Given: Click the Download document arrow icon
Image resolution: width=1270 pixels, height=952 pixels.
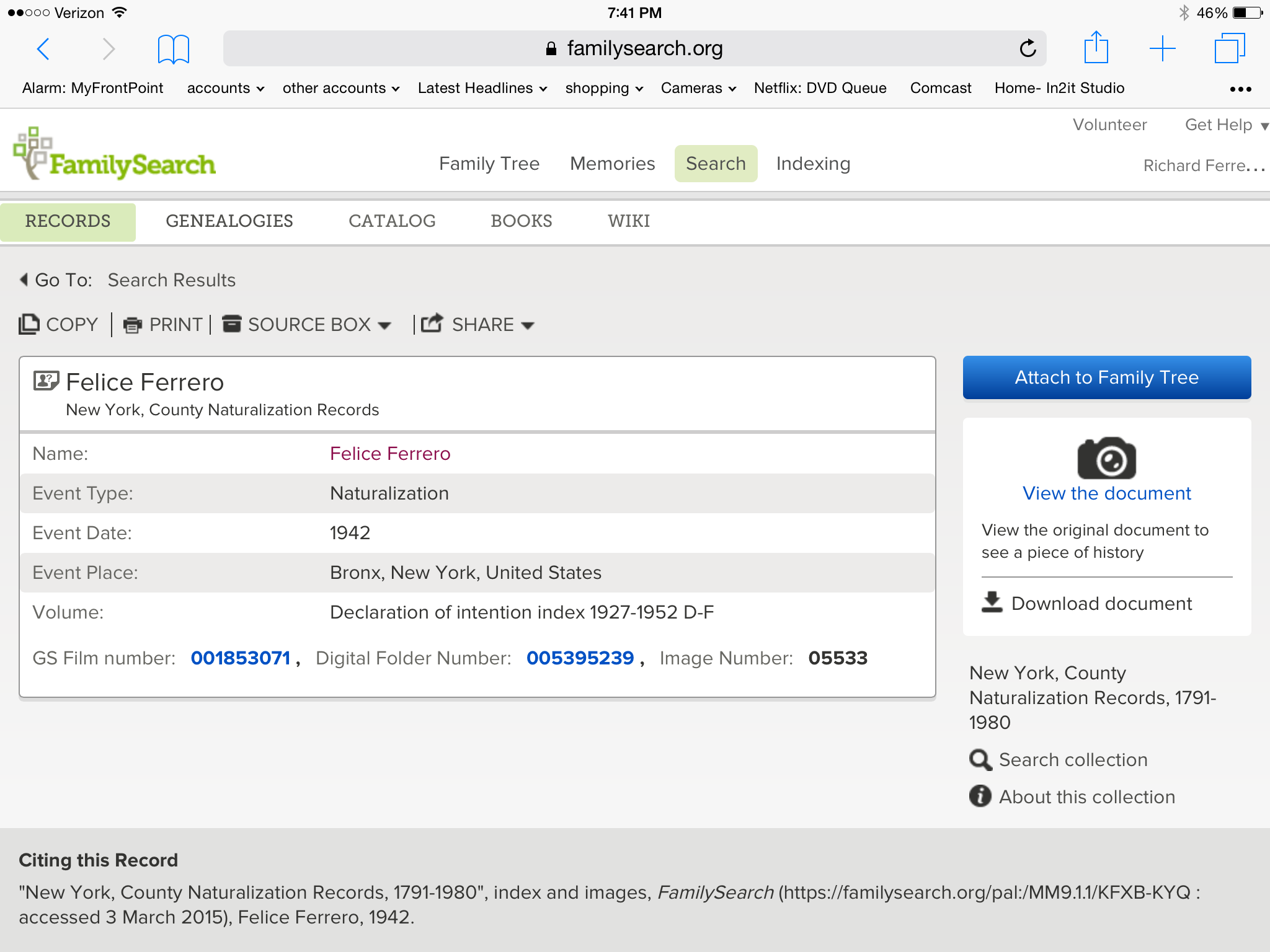Looking at the screenshot, I should click(992, 602).
